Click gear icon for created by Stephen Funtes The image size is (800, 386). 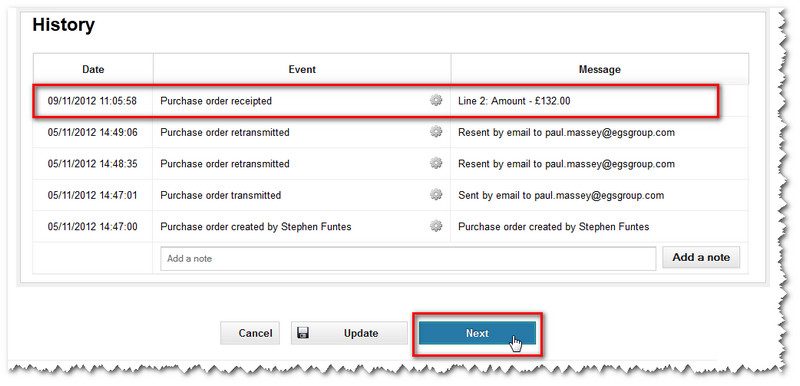(436, 226)
